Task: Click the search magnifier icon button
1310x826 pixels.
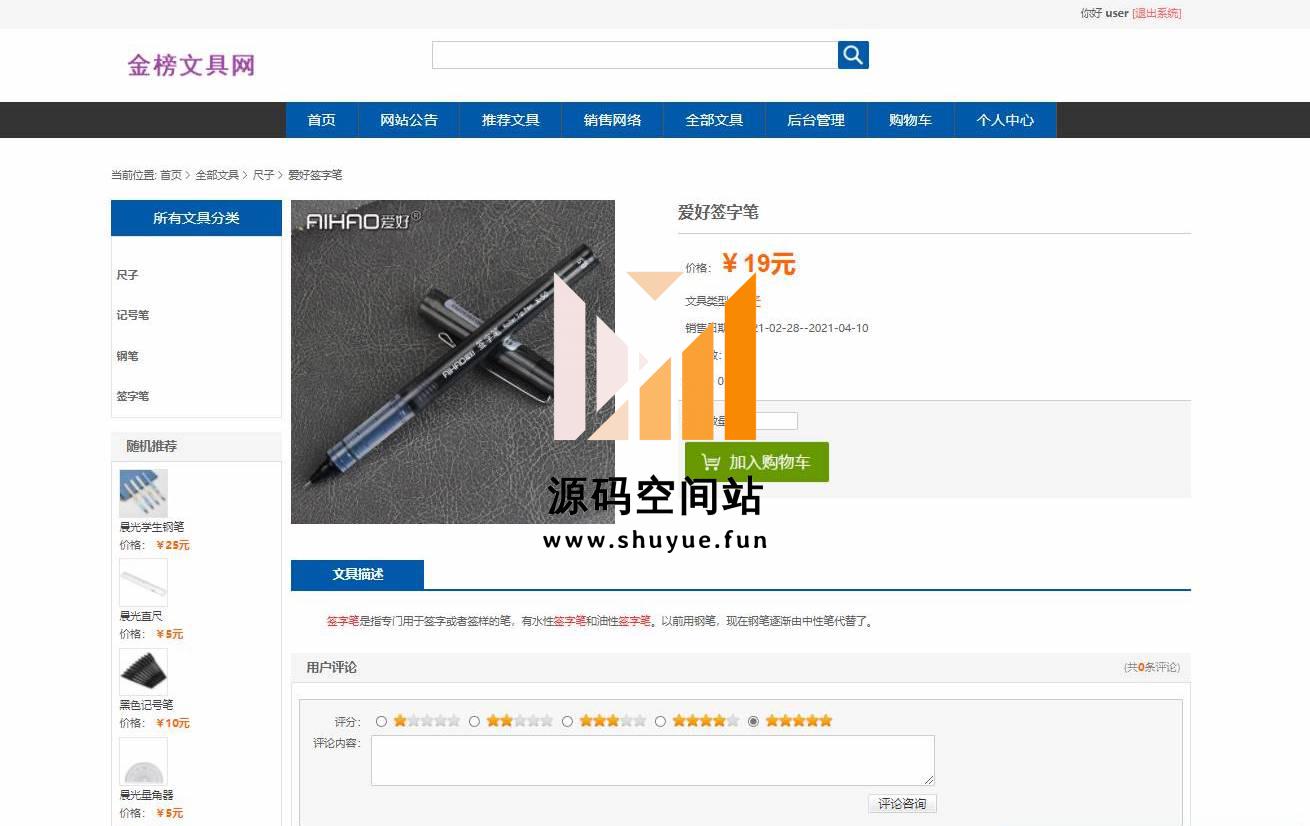Action: pos(852,55)
